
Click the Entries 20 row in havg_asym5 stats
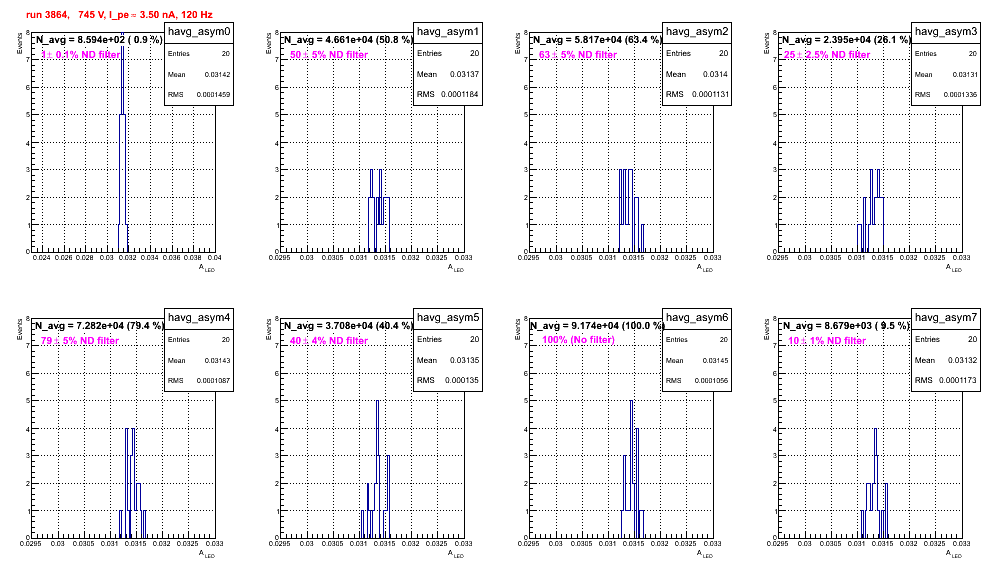coord(448,339)
